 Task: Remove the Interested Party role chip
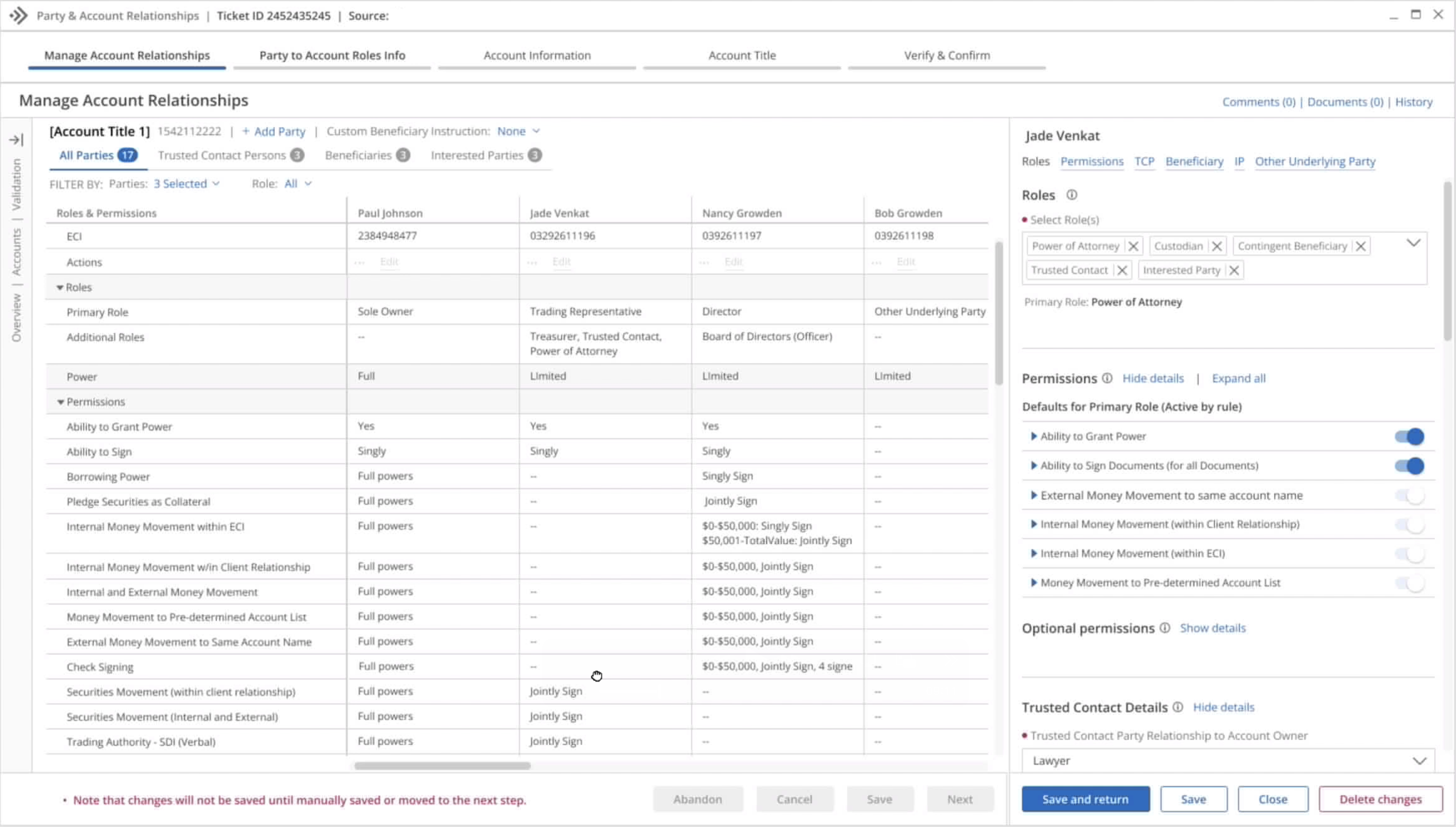1235,270
